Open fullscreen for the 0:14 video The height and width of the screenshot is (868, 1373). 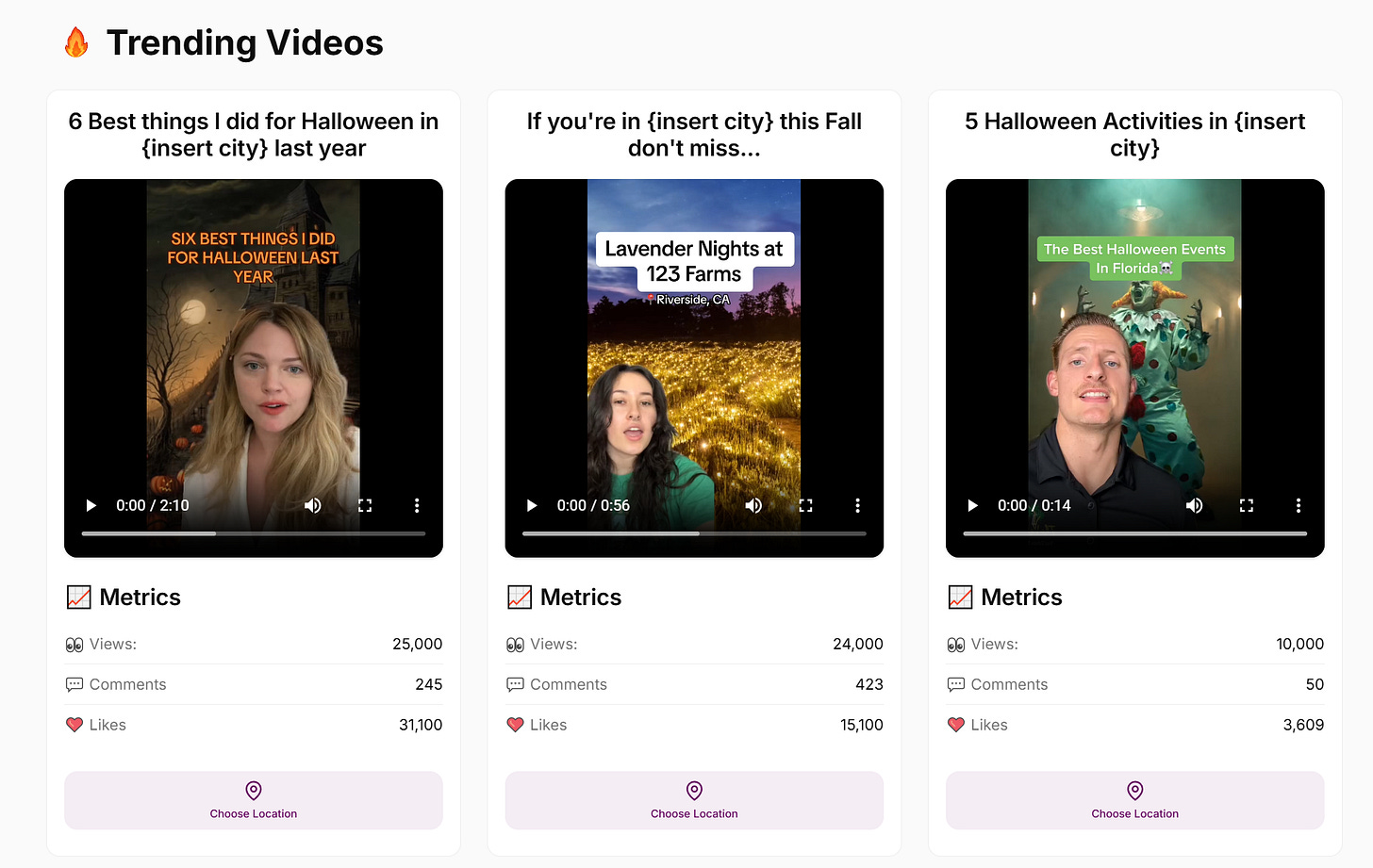tap(1247, 505)
